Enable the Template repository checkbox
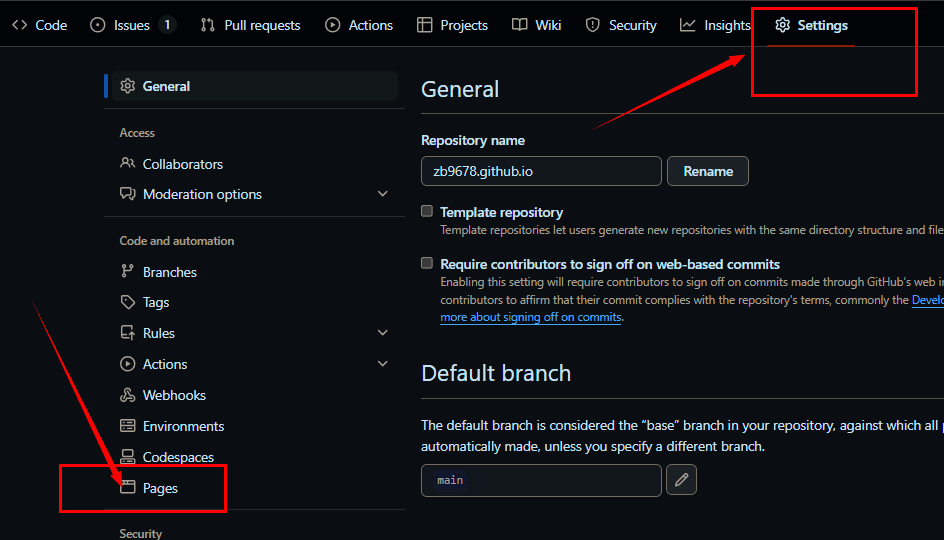The width and height of the screenshot is (944, 540). tap(427, 212)
